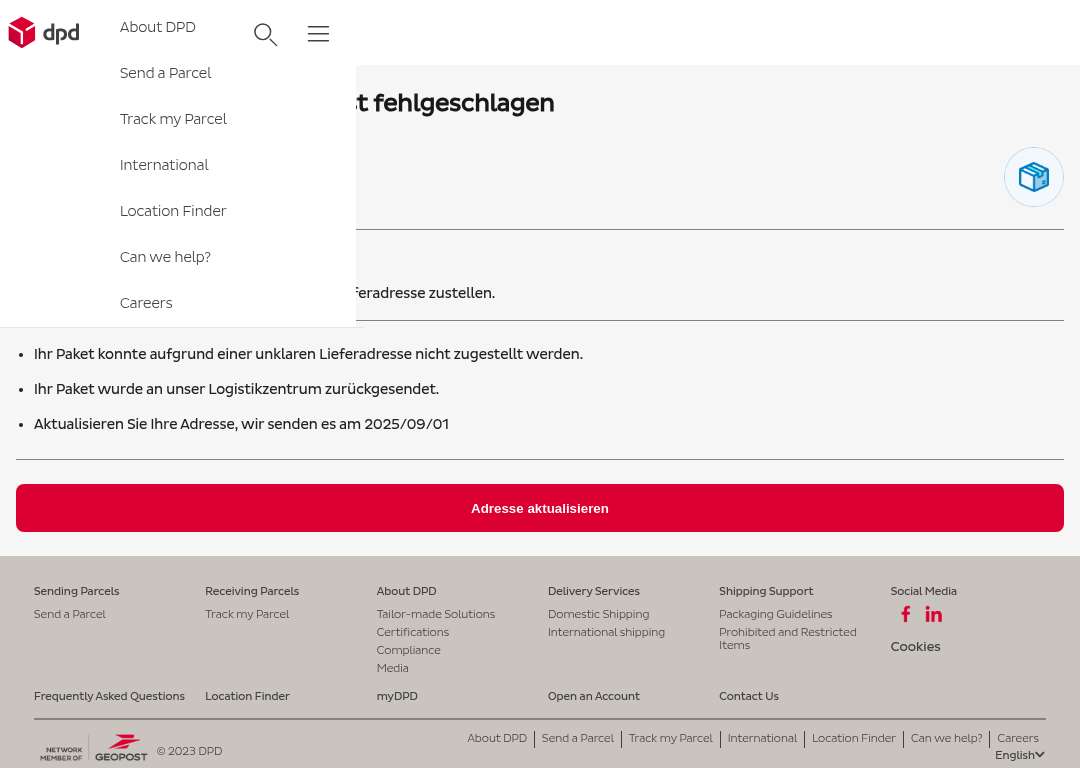1080x768 pixels.
Task: Click Location Finder in bottom footer bar
Action: [853, 738]
